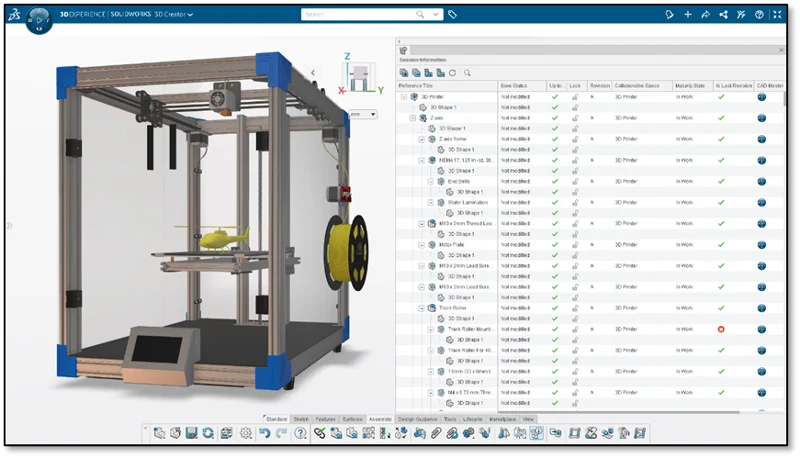Click the Undo arrow in bottom toolbar
Screen dimensions: 800x458
coord(265,433)
